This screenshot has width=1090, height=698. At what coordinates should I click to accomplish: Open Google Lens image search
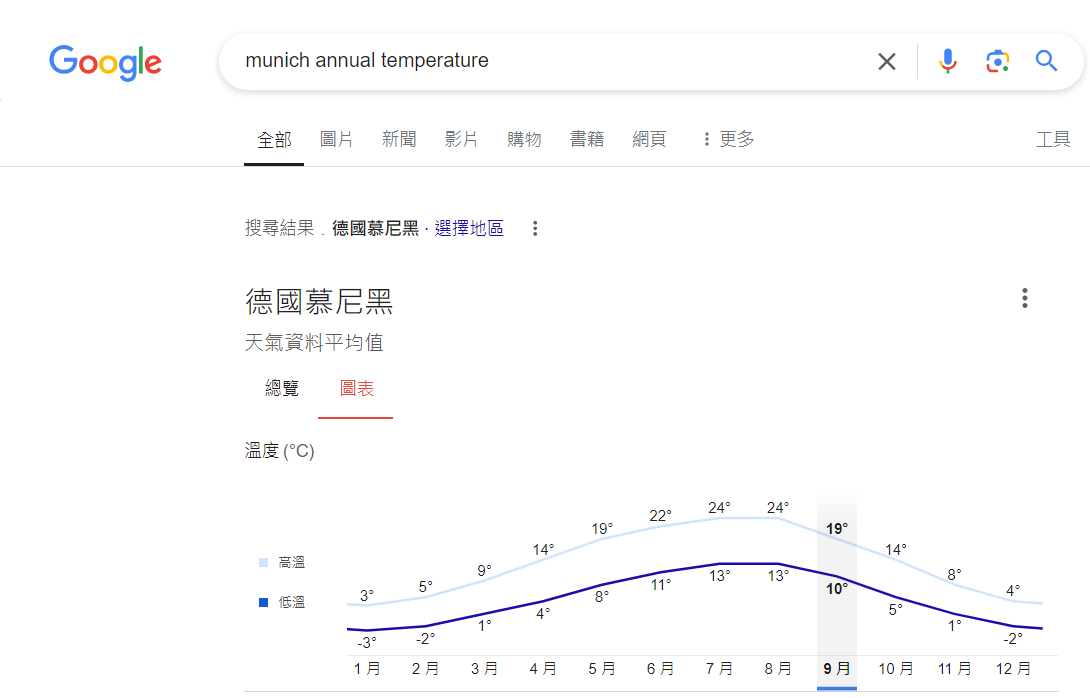click(x=997, y=62)
